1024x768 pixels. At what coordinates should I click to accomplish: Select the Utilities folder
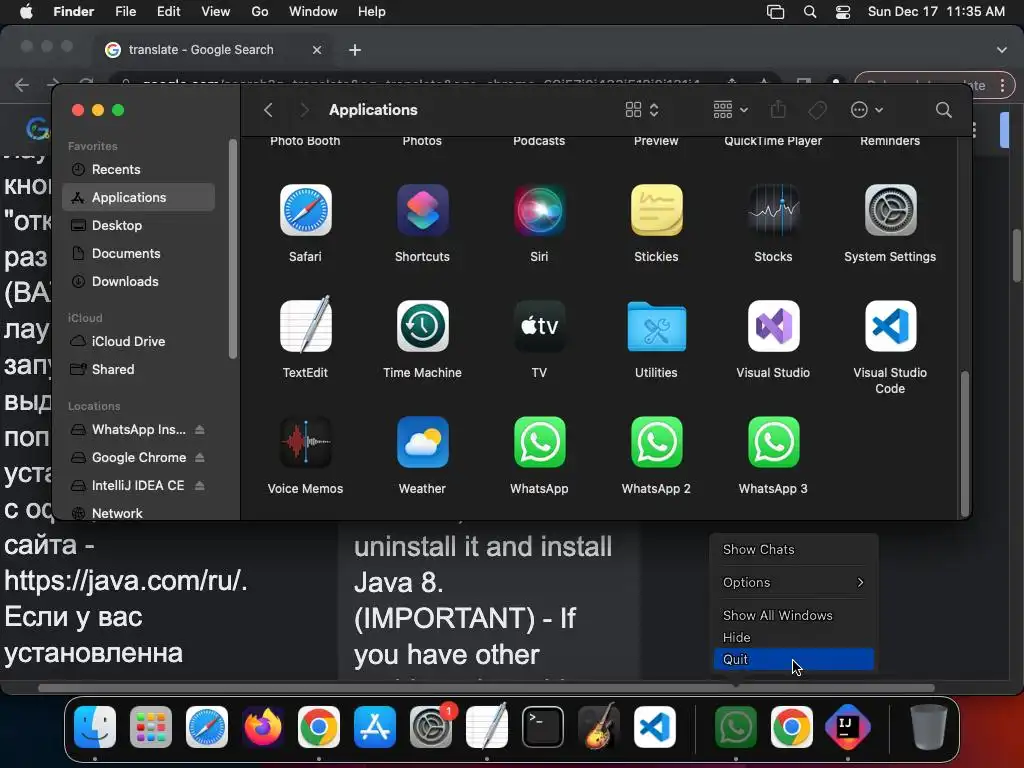point(656,326)
